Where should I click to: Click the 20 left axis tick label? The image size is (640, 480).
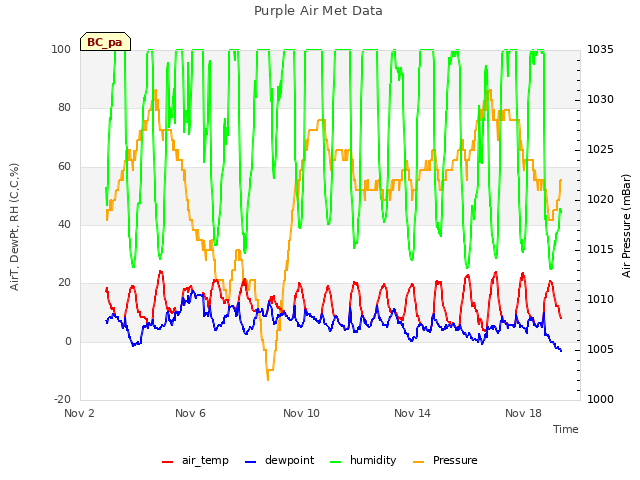64,282
